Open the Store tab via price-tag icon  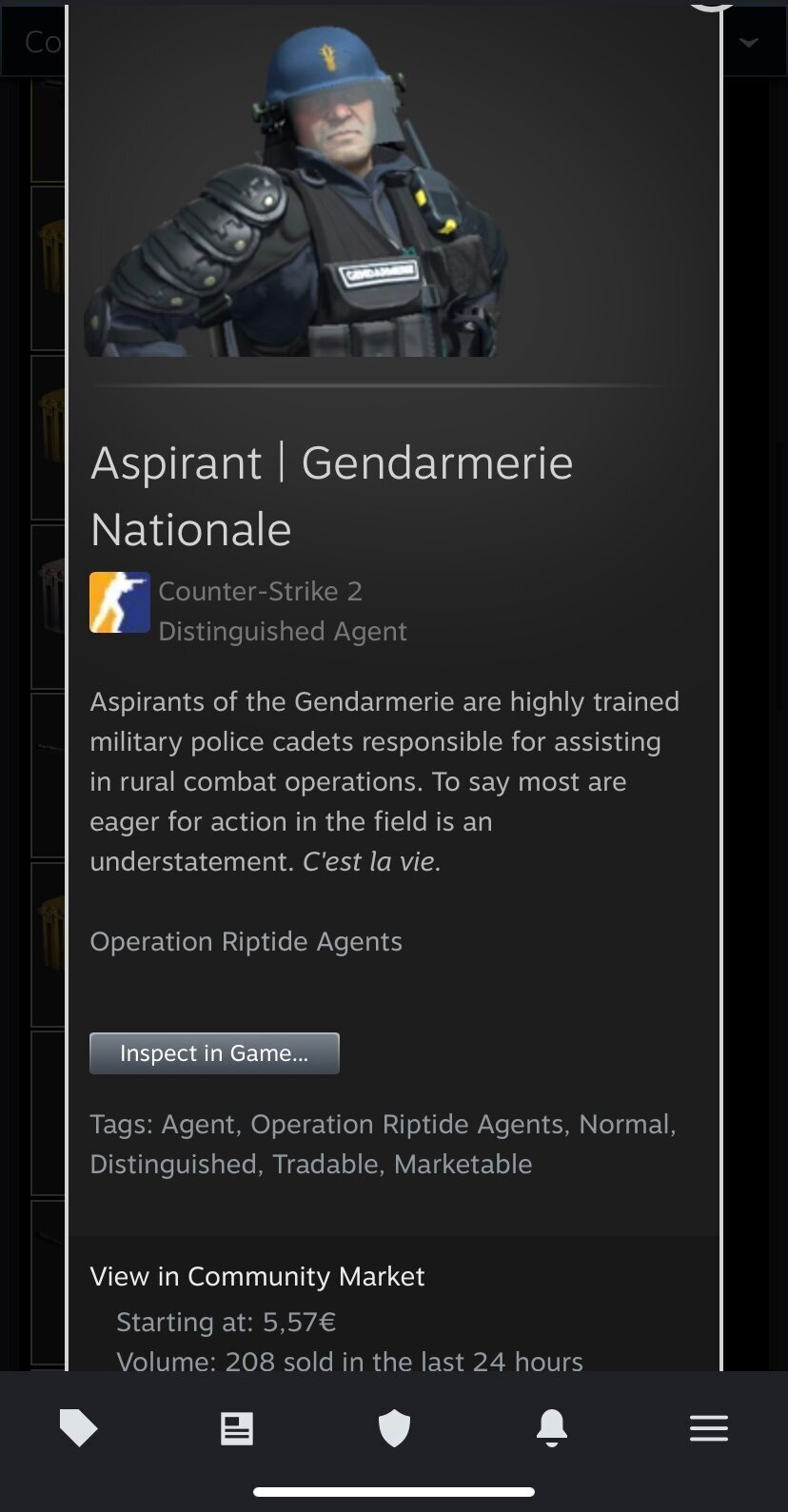click(x=78, y=1427)
